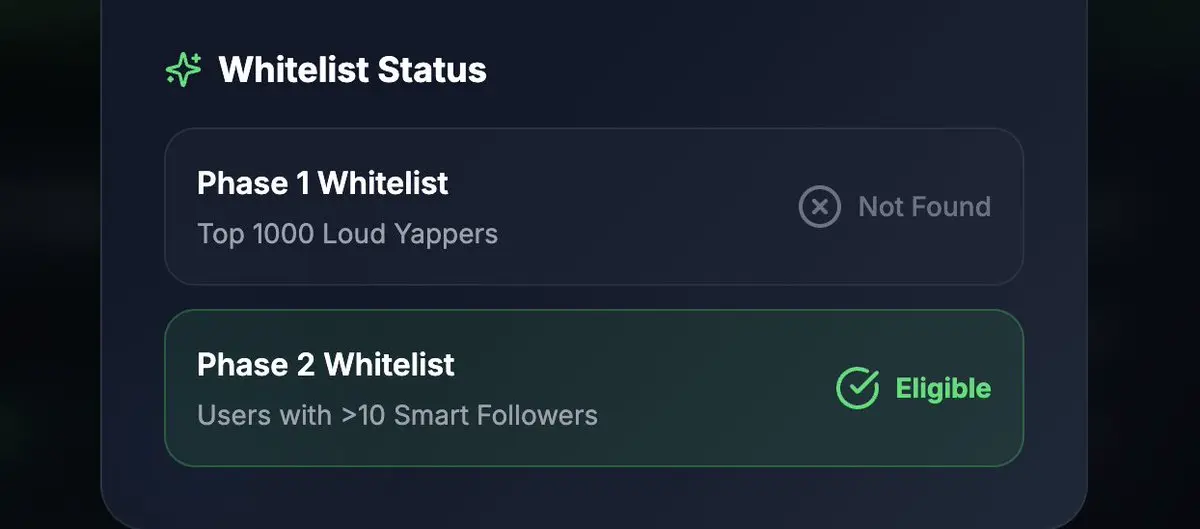Click the Users with >10 Smart Followers text
Image resolution: width=1200 pixels, height=529 pixels.
click(397, 415)
